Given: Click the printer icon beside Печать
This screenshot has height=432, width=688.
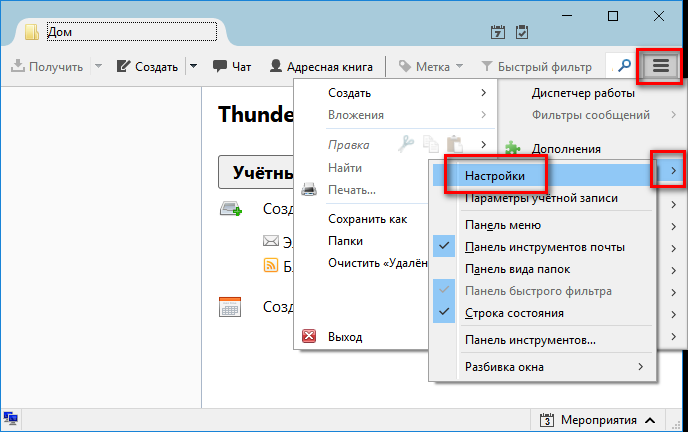Looking at the screenshot, I should 309,189.
